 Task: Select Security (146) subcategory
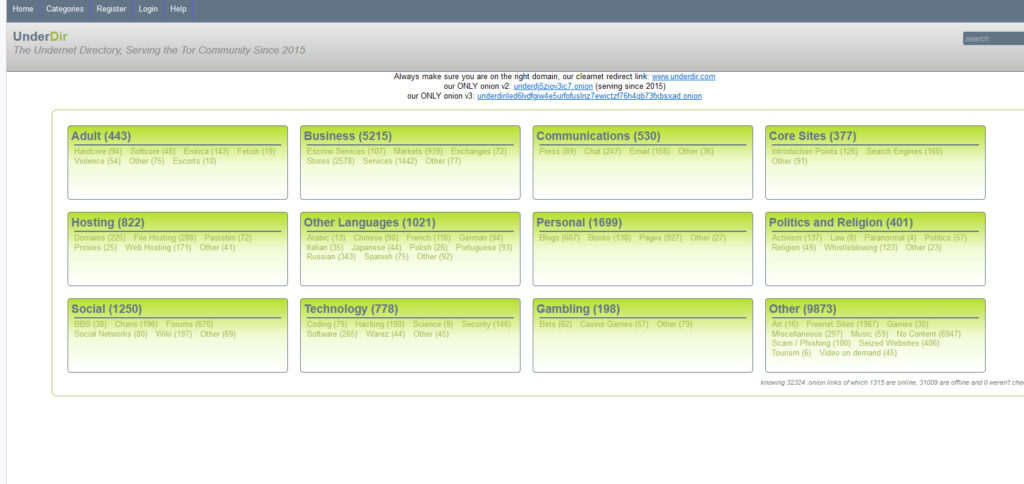click(487, 324)
